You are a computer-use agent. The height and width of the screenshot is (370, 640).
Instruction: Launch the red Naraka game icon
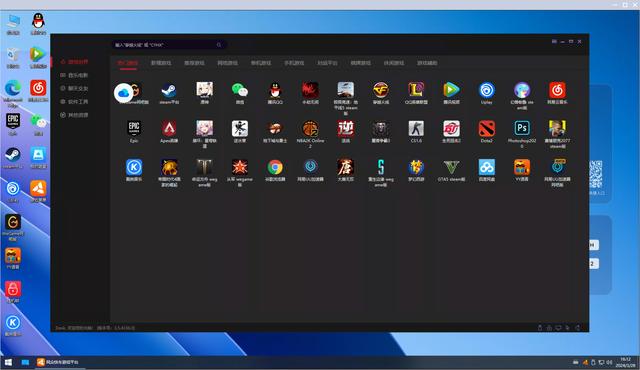(310, 90)
